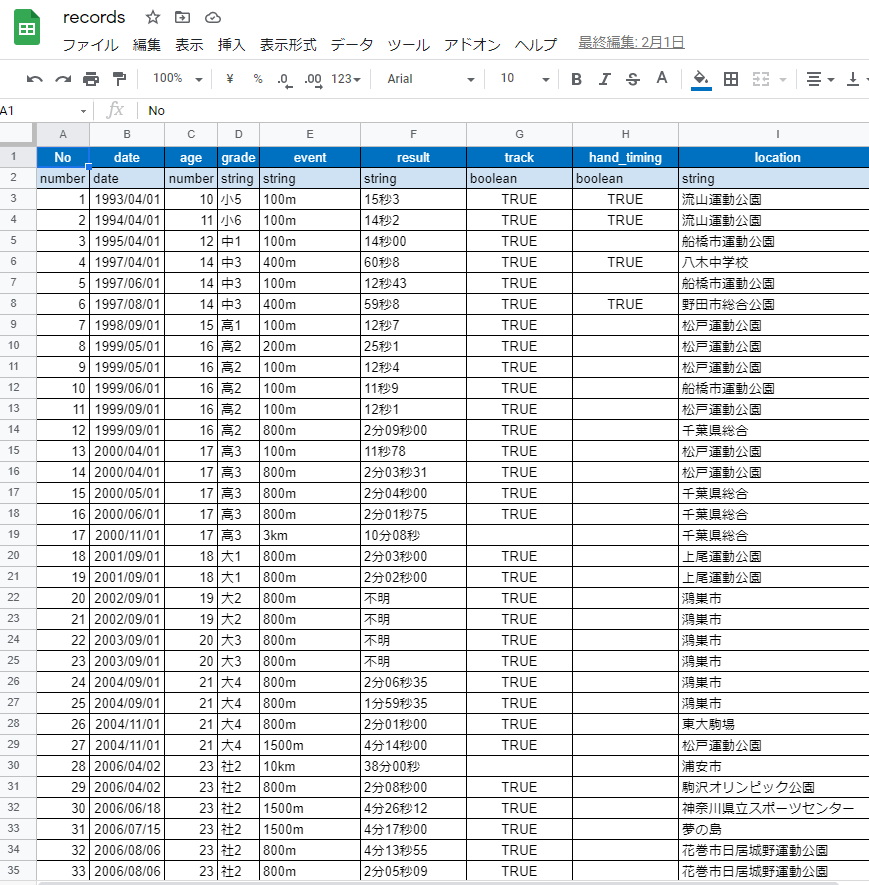Check the cloud save status icon
Viewport: 869px width, 885px height.
click(212, 18)
